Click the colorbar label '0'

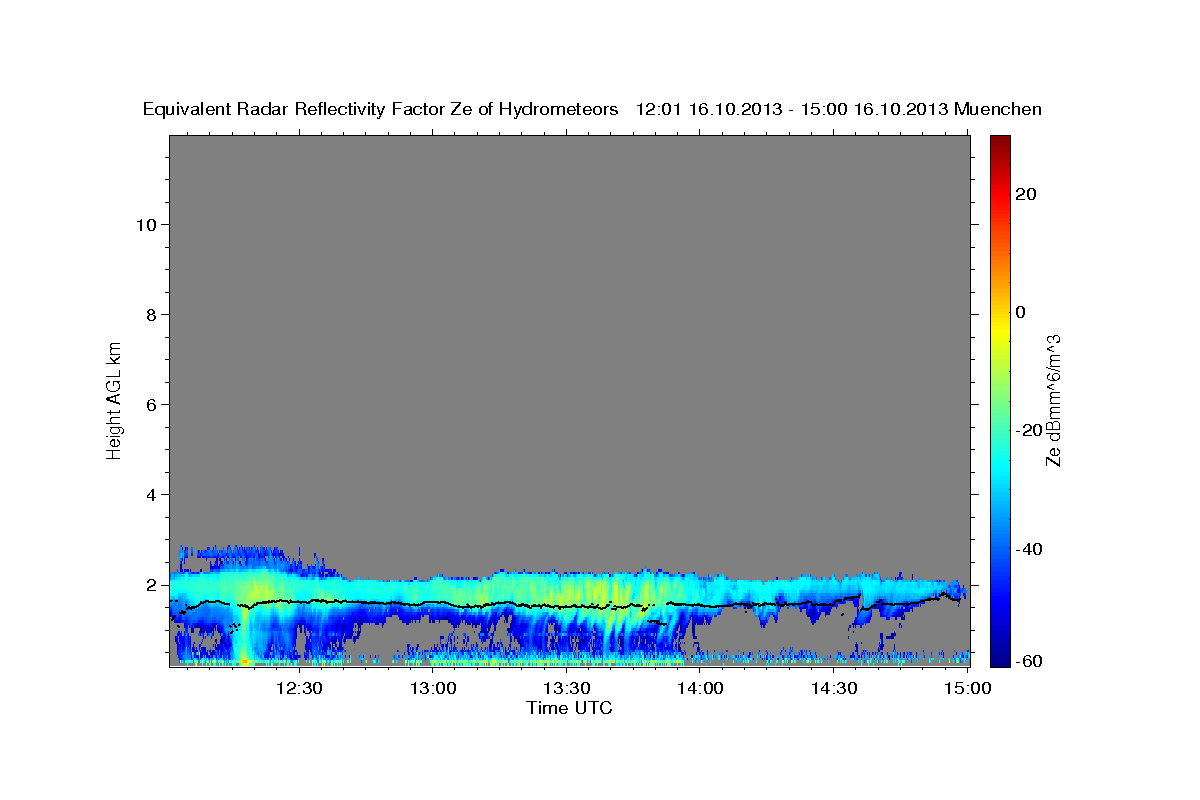coord(1020,312)
